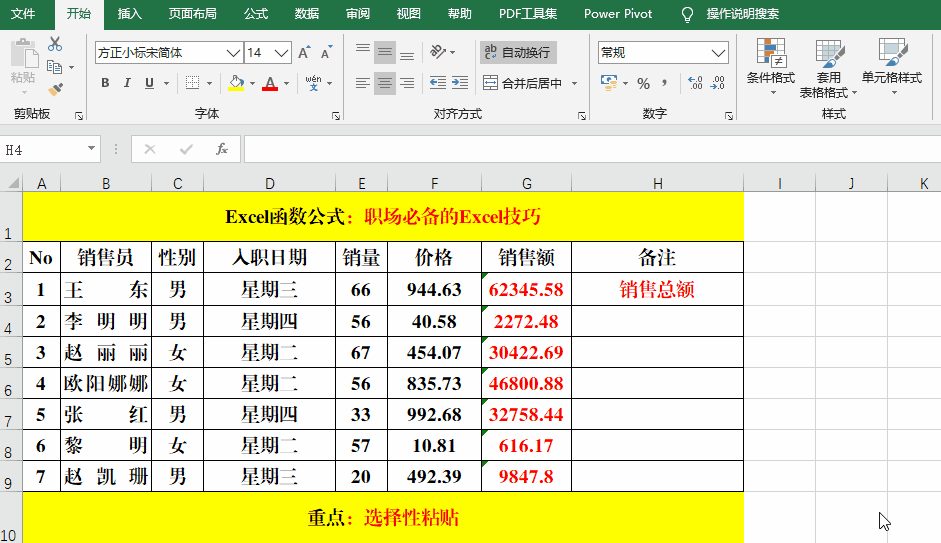Open 单元格样式 cell styles
The width and height of the screenshot is (941, 543).
[892, 67]
